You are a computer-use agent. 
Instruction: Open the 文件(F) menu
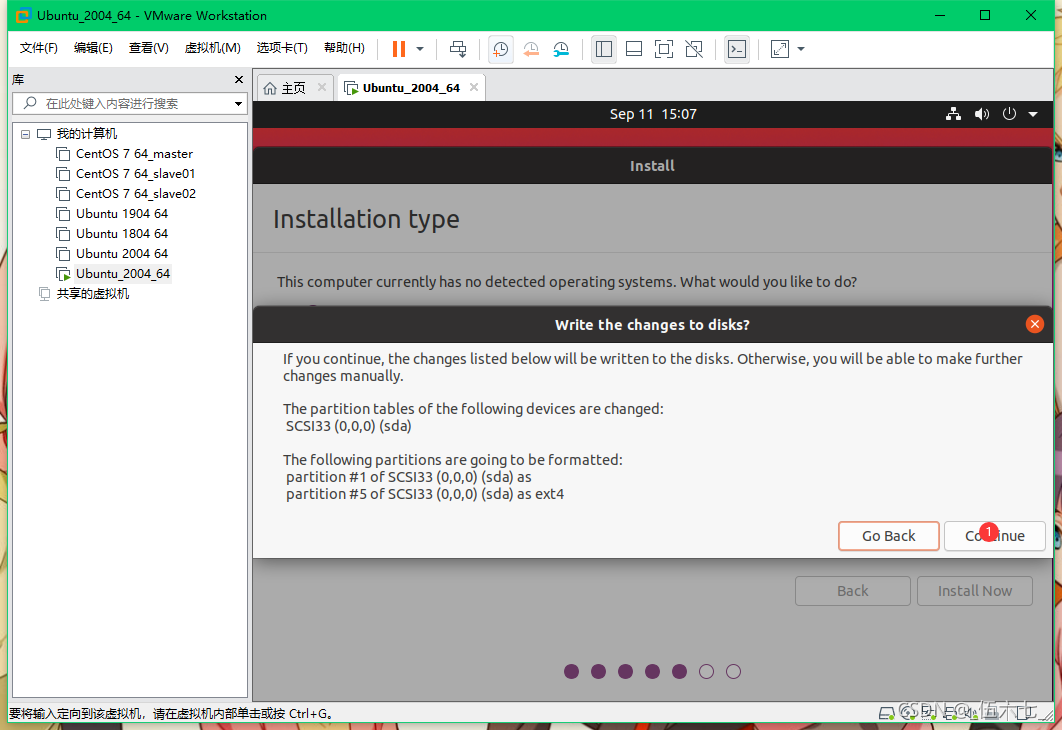click(x=39, y=47)
